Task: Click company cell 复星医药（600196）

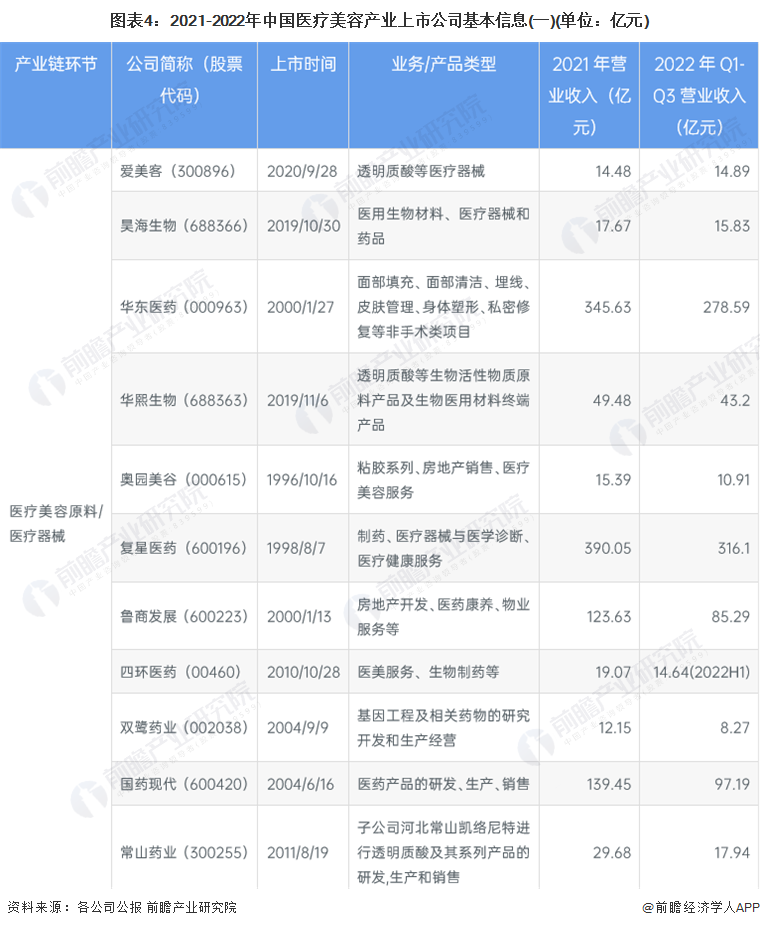Action: pos(183,548)
